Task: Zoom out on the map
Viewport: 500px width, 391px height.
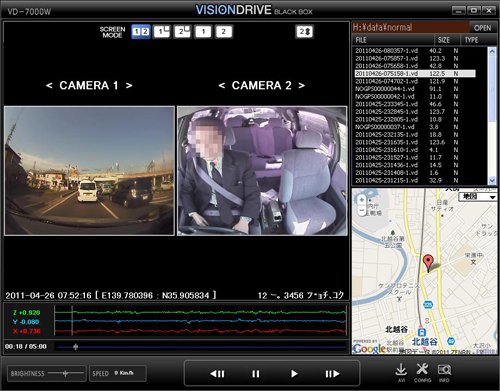Action: coord(362,210)
